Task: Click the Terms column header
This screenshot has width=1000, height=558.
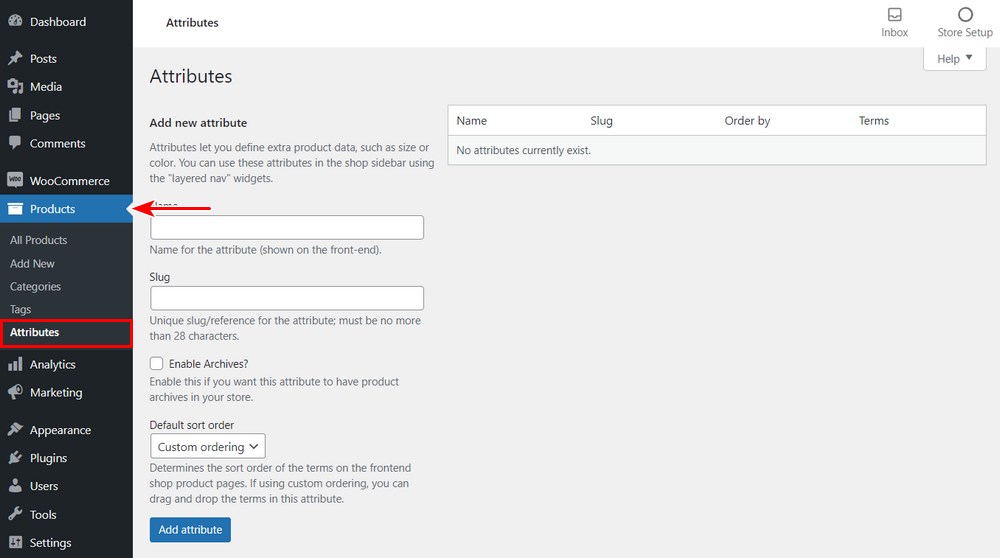Action: (874, 121)
